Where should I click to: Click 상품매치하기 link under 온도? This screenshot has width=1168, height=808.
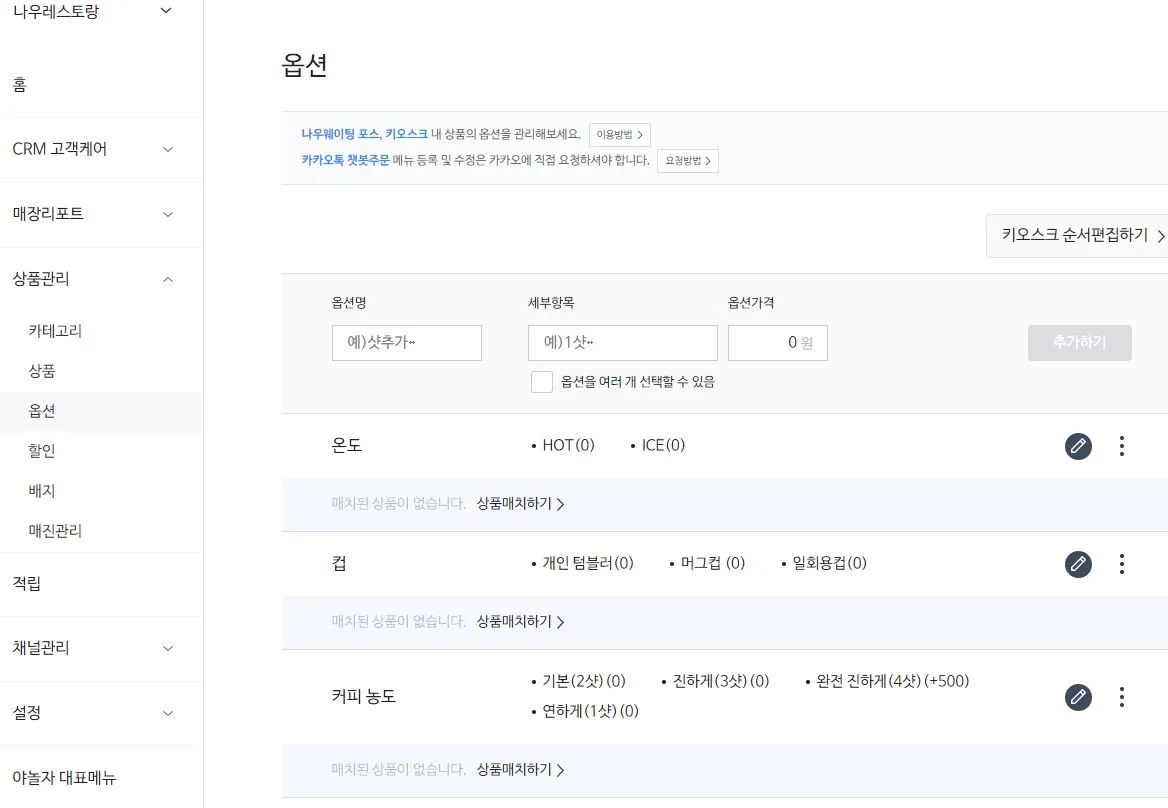point(520,504)
